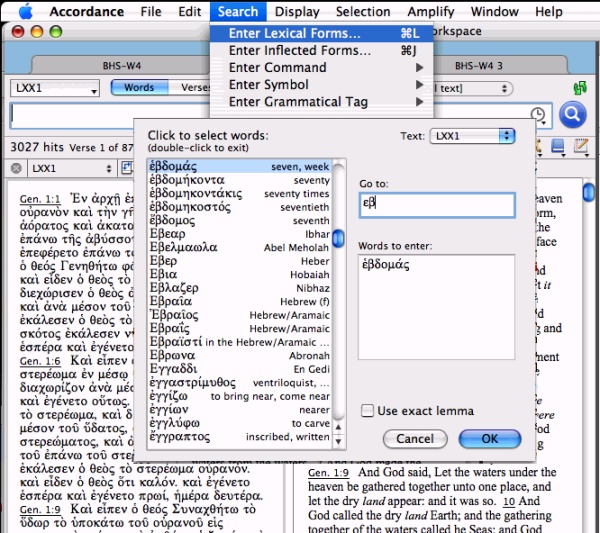Open the range dropdown ending in 'text]'
Screen dimensions: 600x533
click(473, 88)
